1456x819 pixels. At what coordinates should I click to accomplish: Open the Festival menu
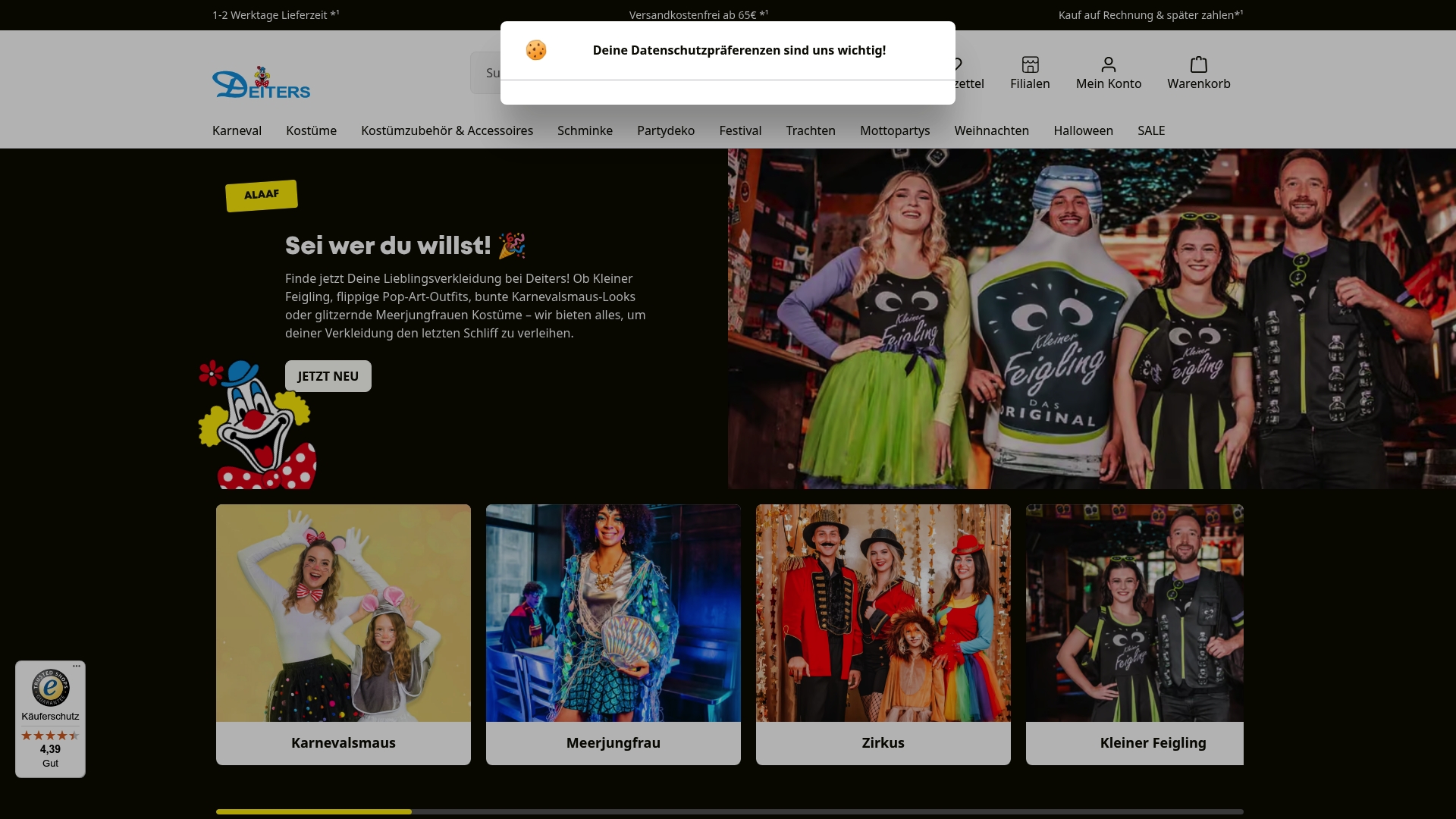tap(740, 130)
